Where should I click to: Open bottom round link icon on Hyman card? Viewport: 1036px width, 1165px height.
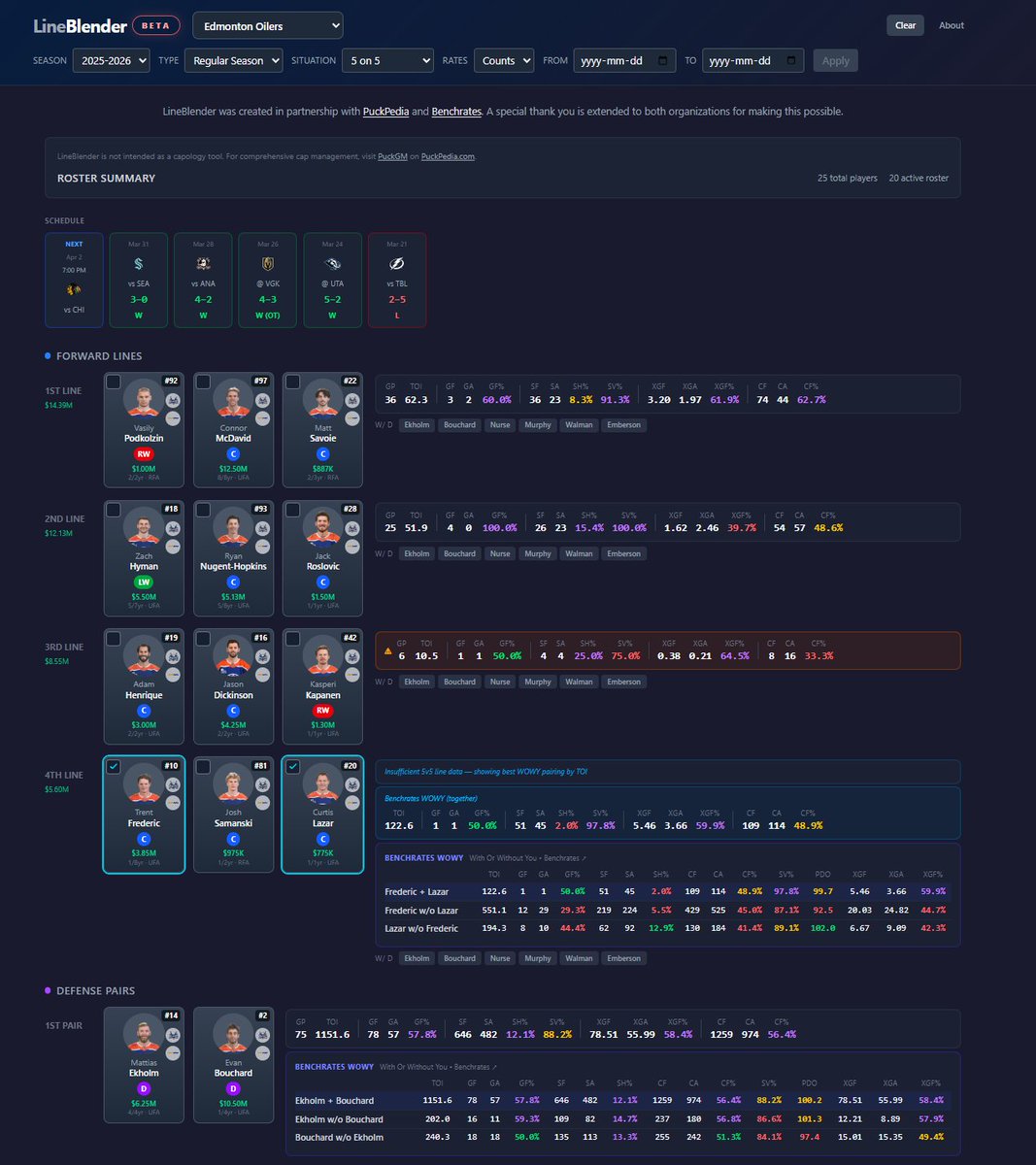[173, 547]
